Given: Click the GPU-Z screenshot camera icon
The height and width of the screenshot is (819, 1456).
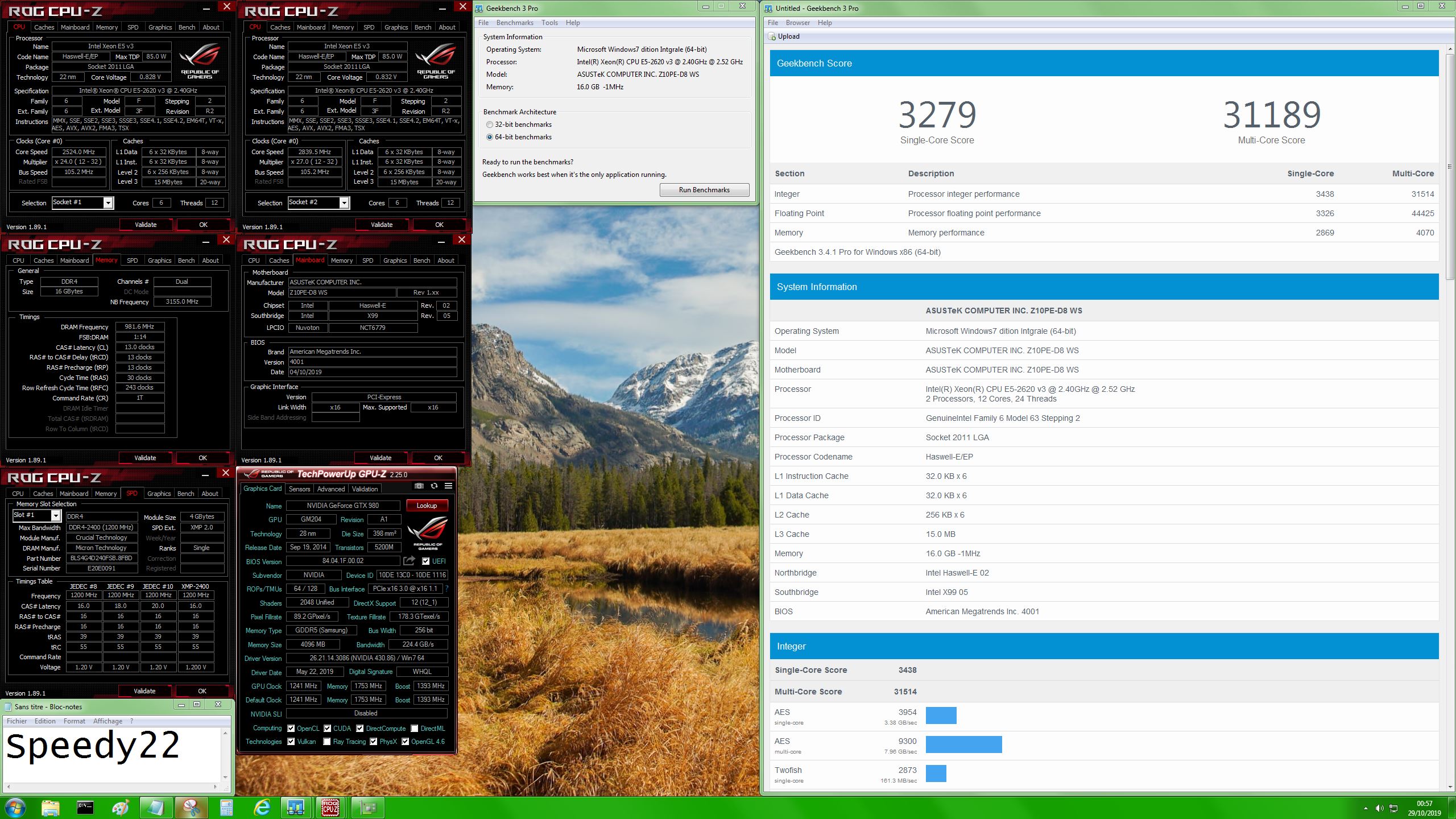Looking at the screenshot, I should tap(419, 486).
